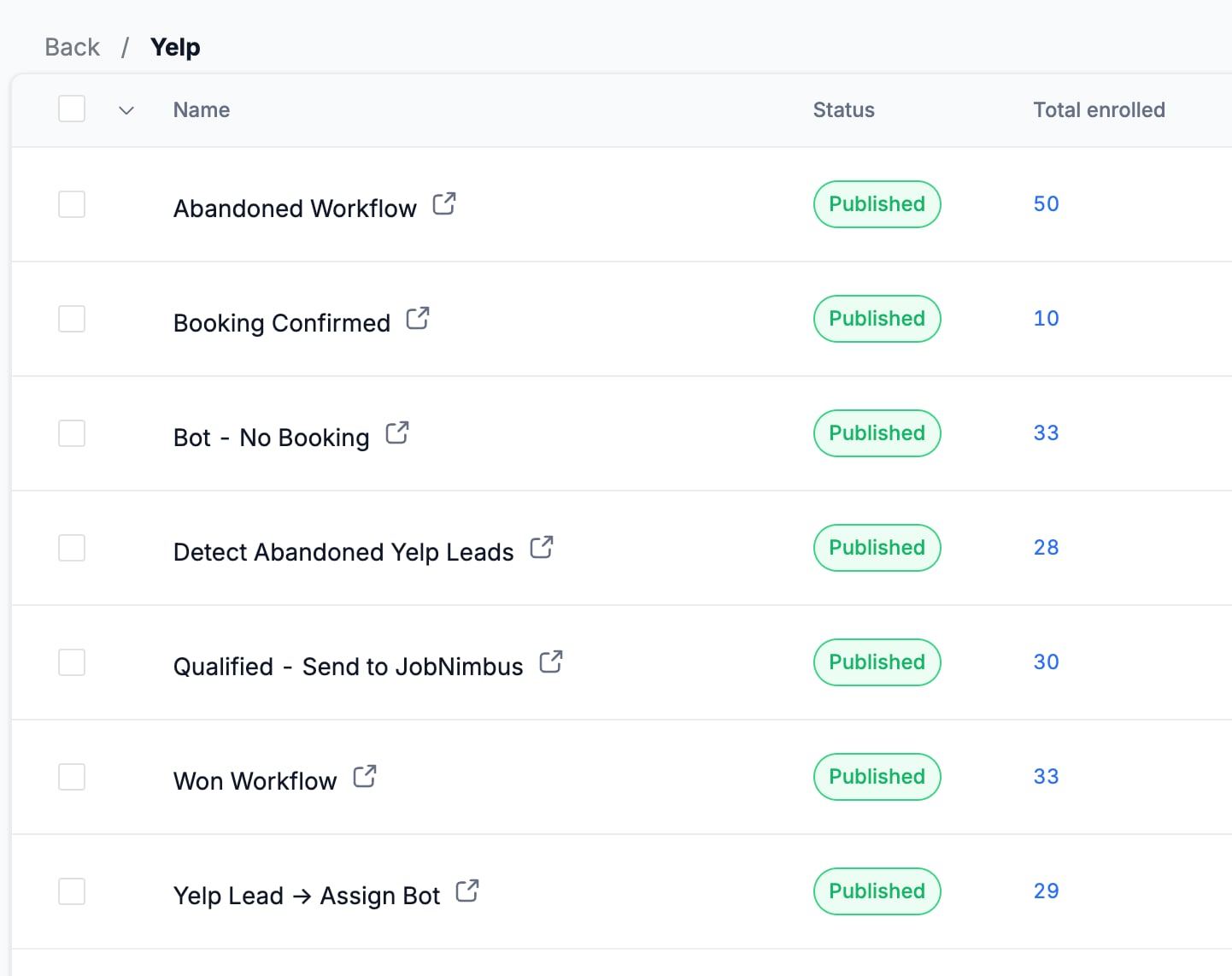Expand the bulk selection chevron dropdown
The width and height of the screenshot is (1232, 976).
click(126, 110)
